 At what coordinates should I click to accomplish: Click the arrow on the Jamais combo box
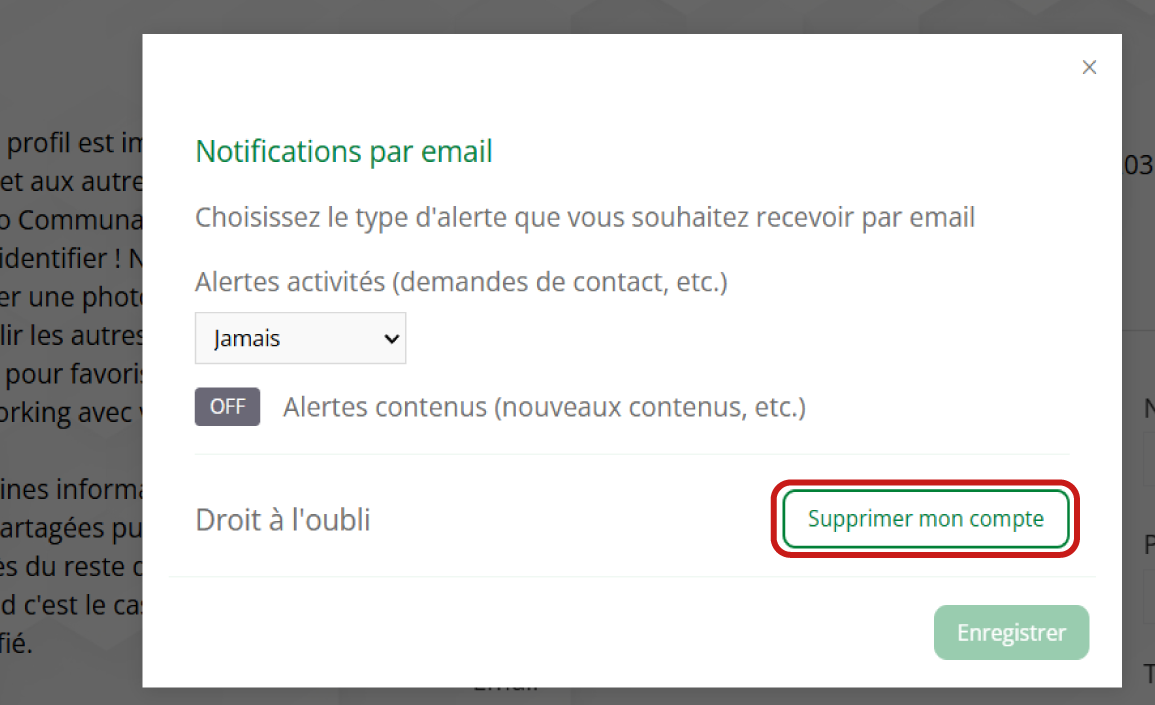391,338
